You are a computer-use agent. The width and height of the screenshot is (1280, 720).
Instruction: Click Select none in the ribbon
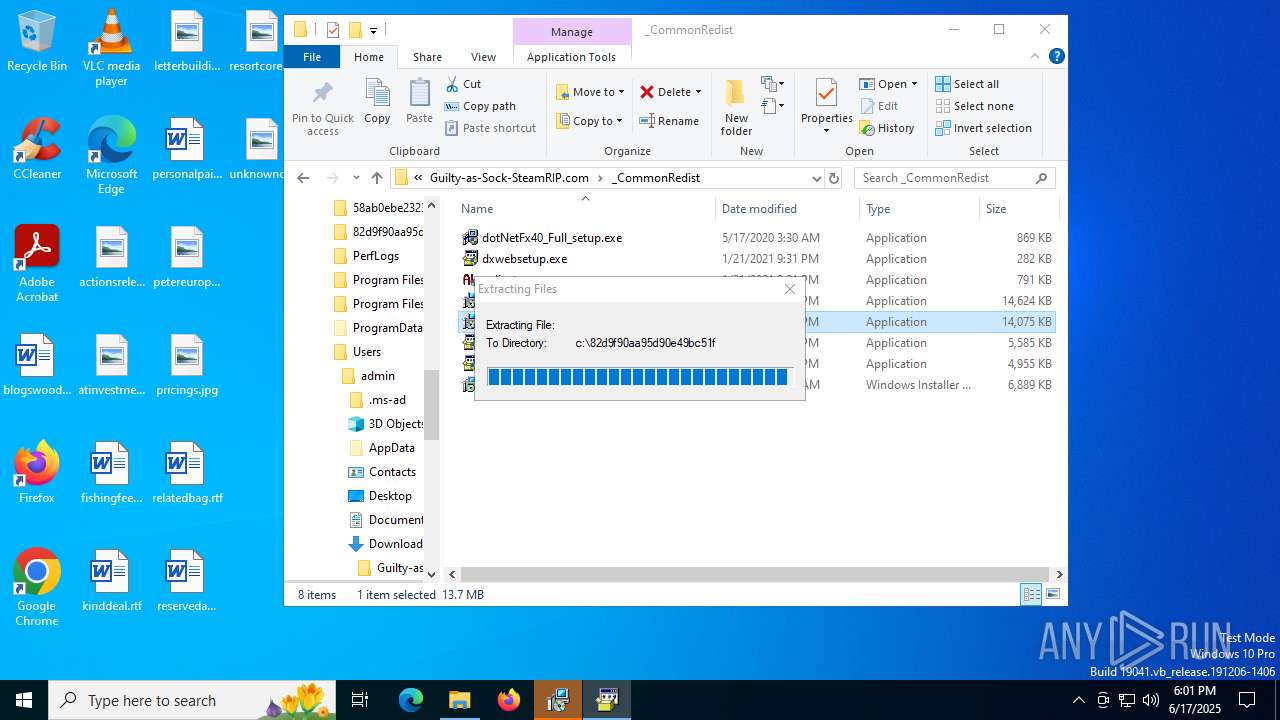975,106
